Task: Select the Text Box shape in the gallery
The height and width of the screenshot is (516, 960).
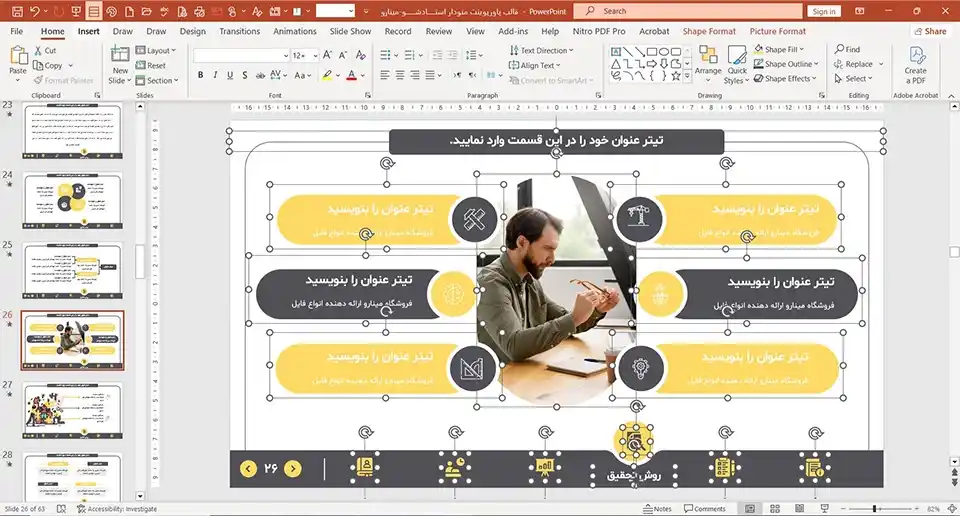Action: coord(616,51)
